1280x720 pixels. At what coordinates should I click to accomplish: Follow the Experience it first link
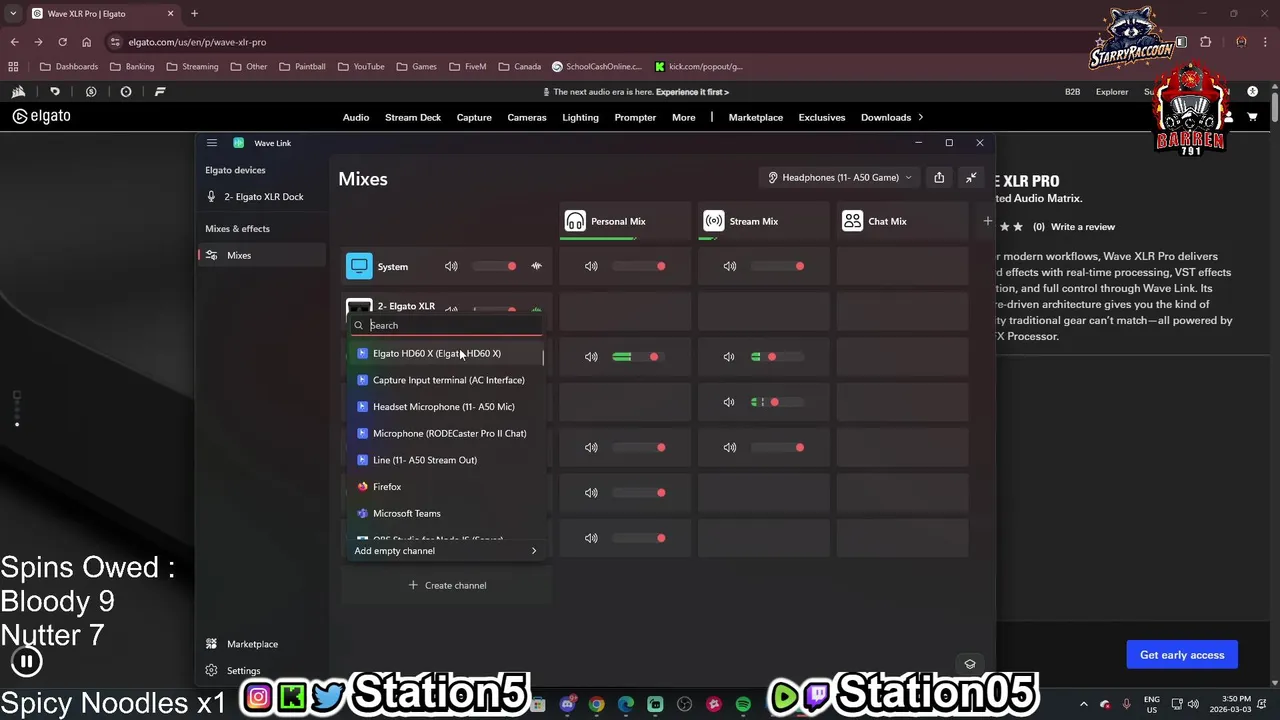[x=692, y=92]
